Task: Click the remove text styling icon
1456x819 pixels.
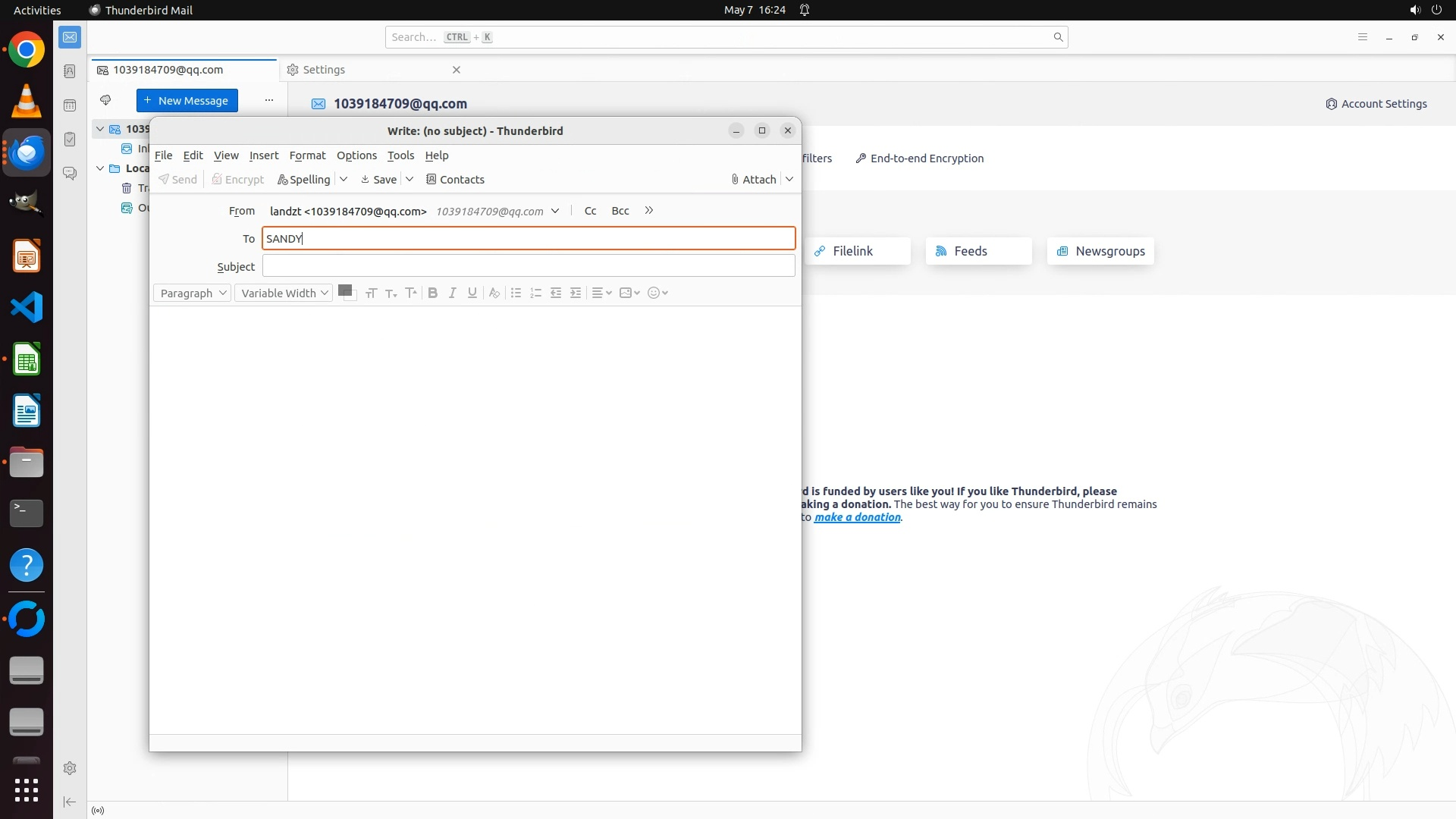Action: point(494,293)
